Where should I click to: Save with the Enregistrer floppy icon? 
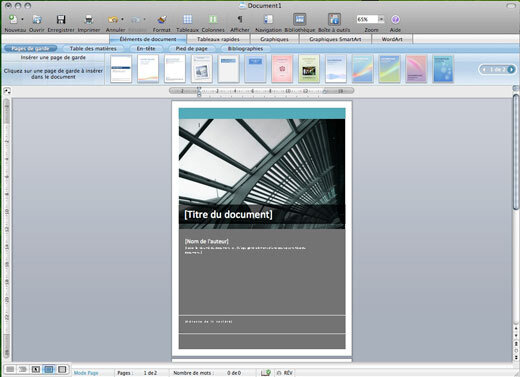click(61, 19)
